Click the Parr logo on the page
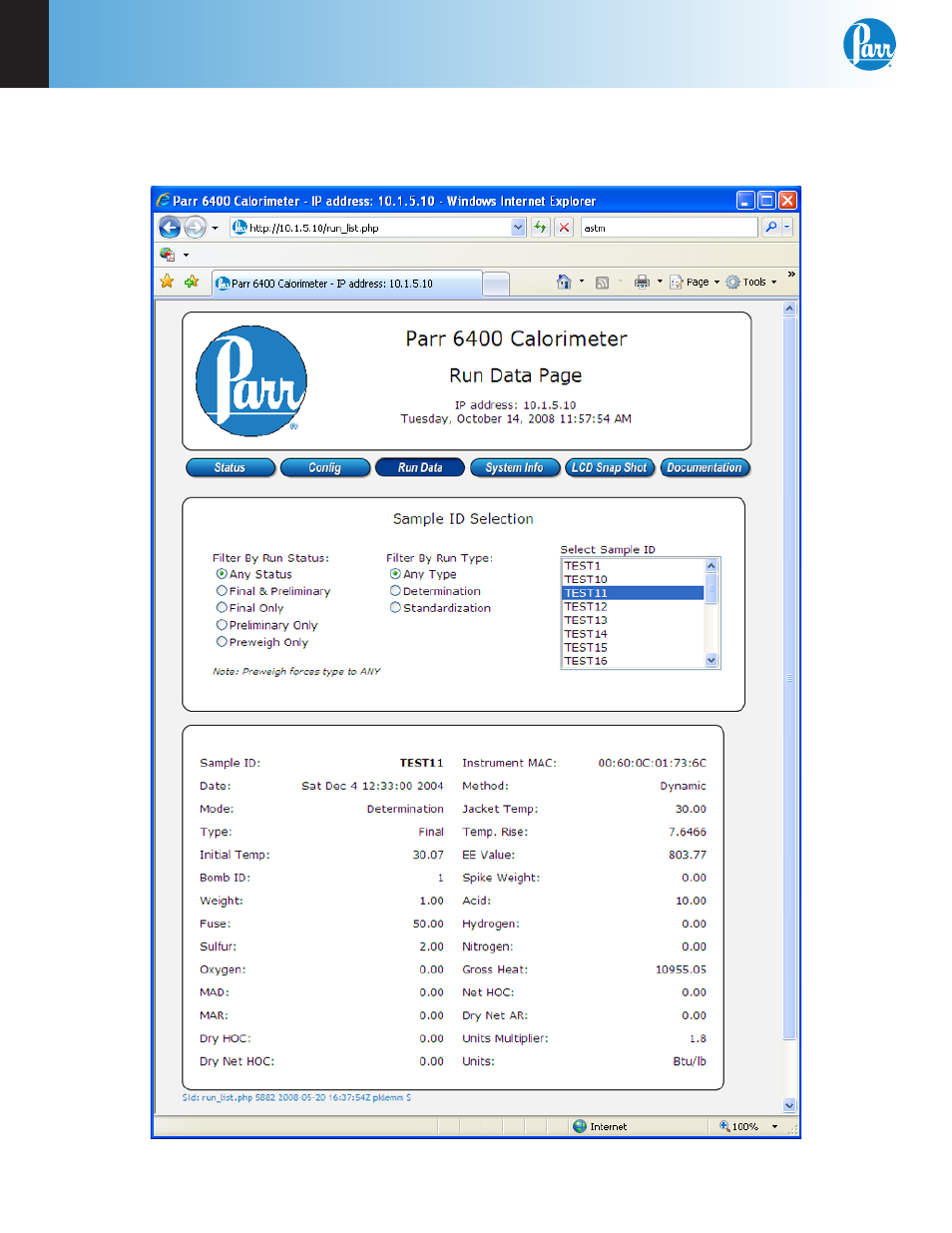Screen dimensions: 952x1233 (251, 381)
